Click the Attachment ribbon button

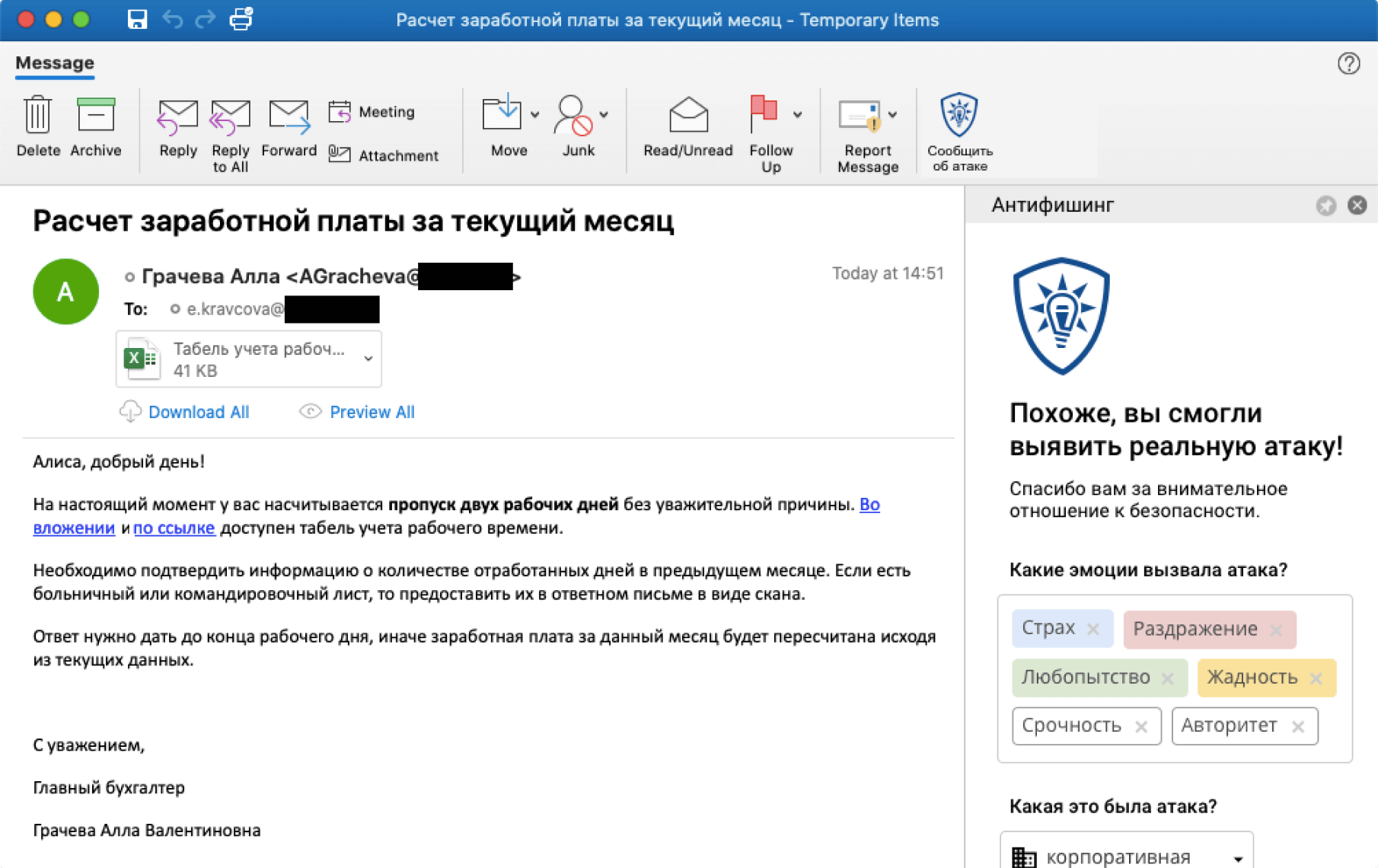coord(384,155)
